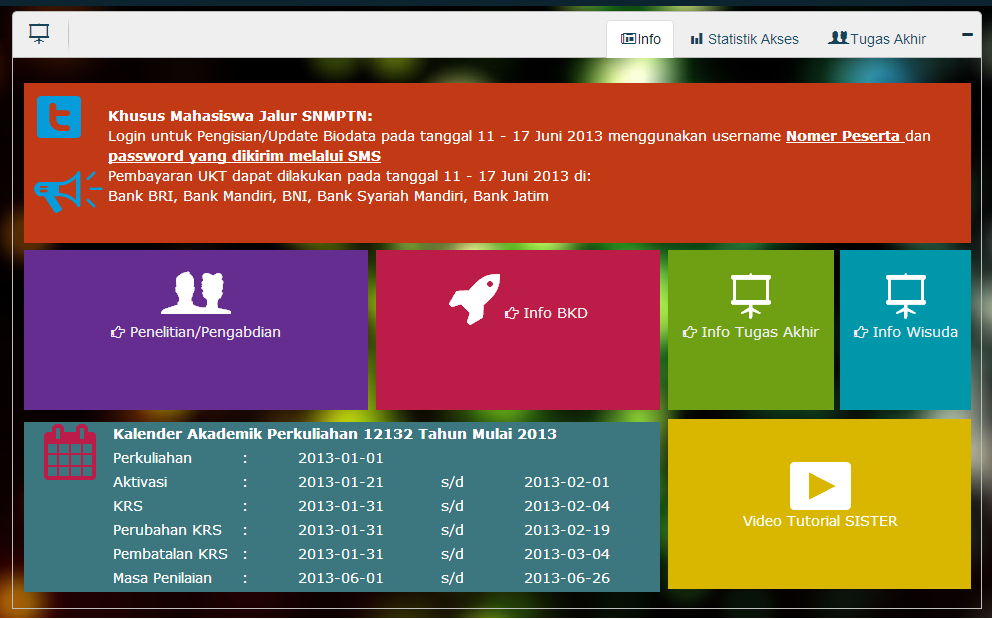
Task: Click the Video Tutorial SISTER label
Action: pos(820,522)
